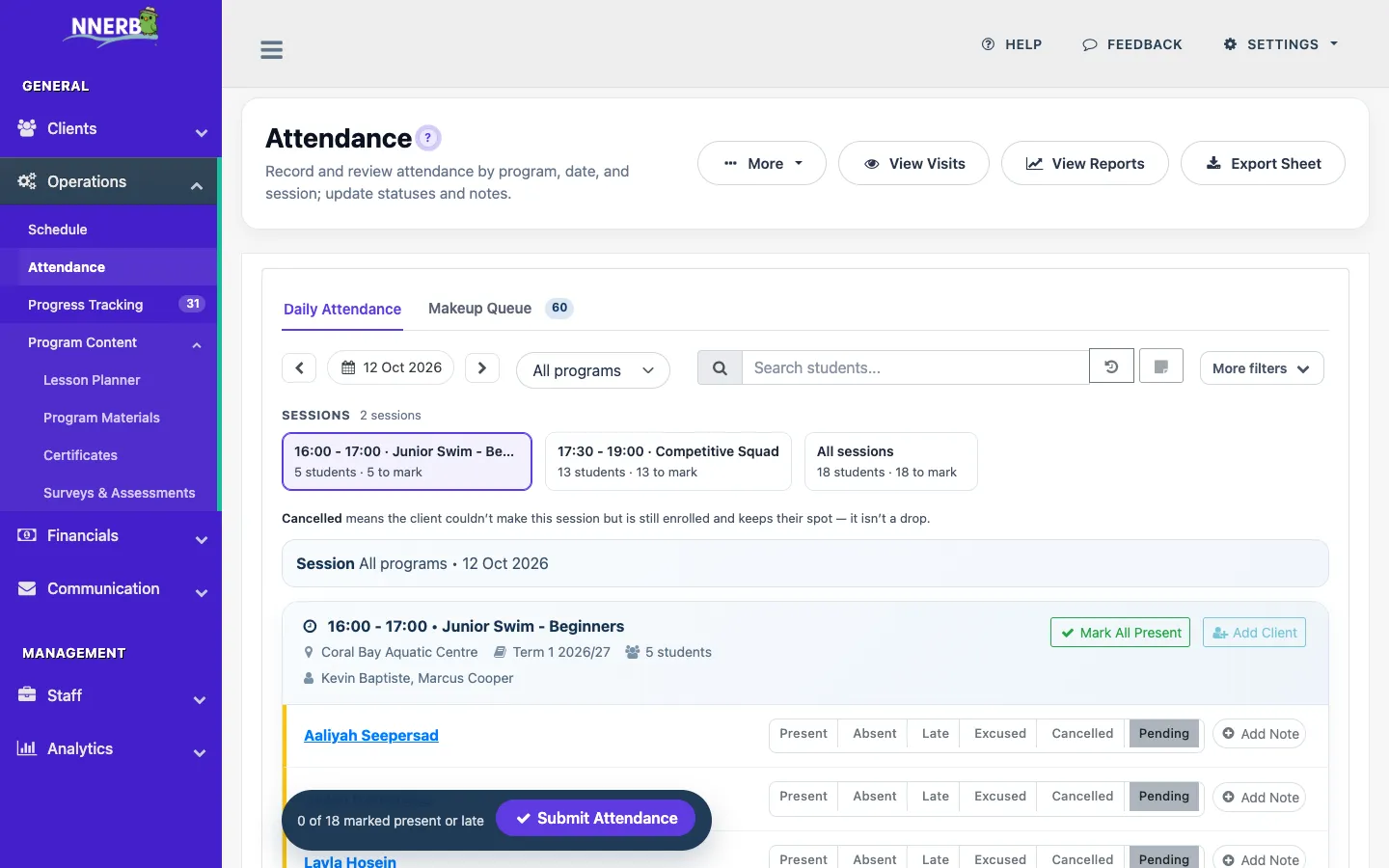This screenshot has height=868, width=1389.
Task: Expand the Analytics sidebar section
Action: [x=111, y=749]
